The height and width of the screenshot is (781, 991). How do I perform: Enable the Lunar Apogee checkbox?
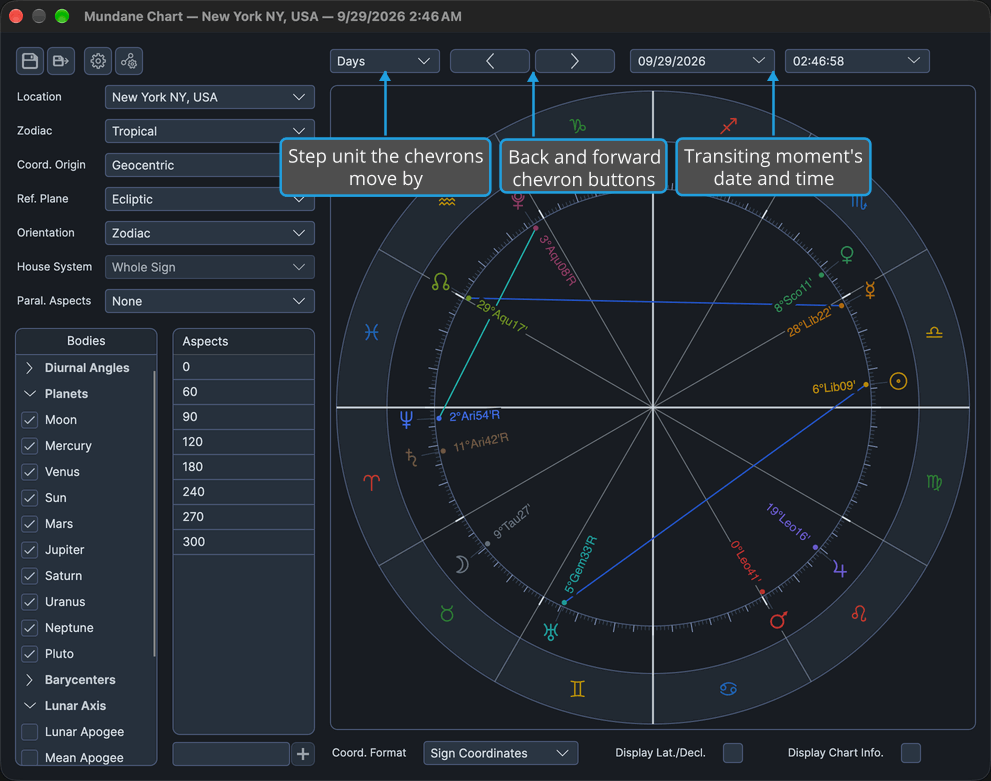tap(30, 732)
